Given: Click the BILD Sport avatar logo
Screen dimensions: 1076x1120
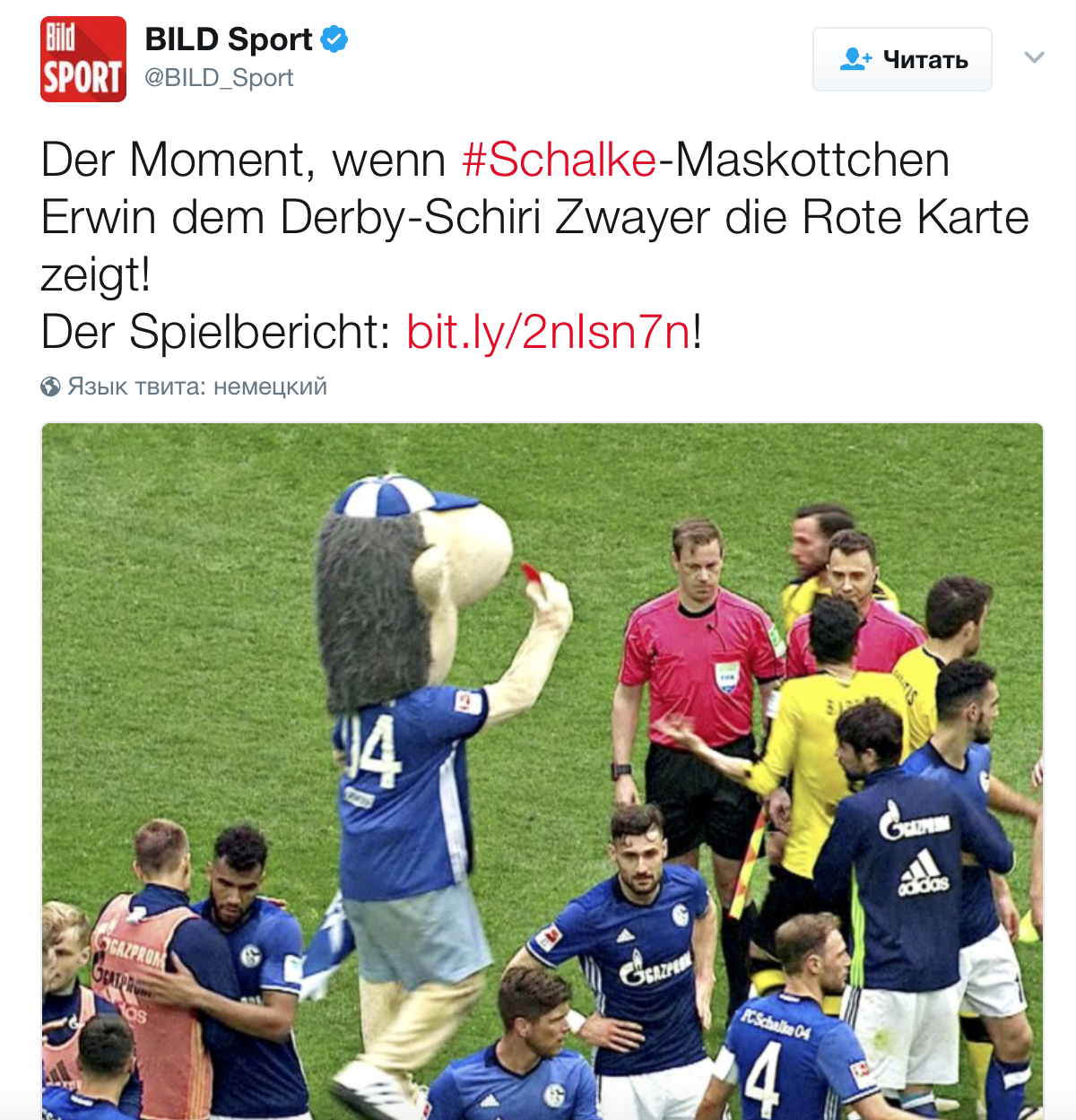Looking at the screenshot, I should click(x=83, y=59).
